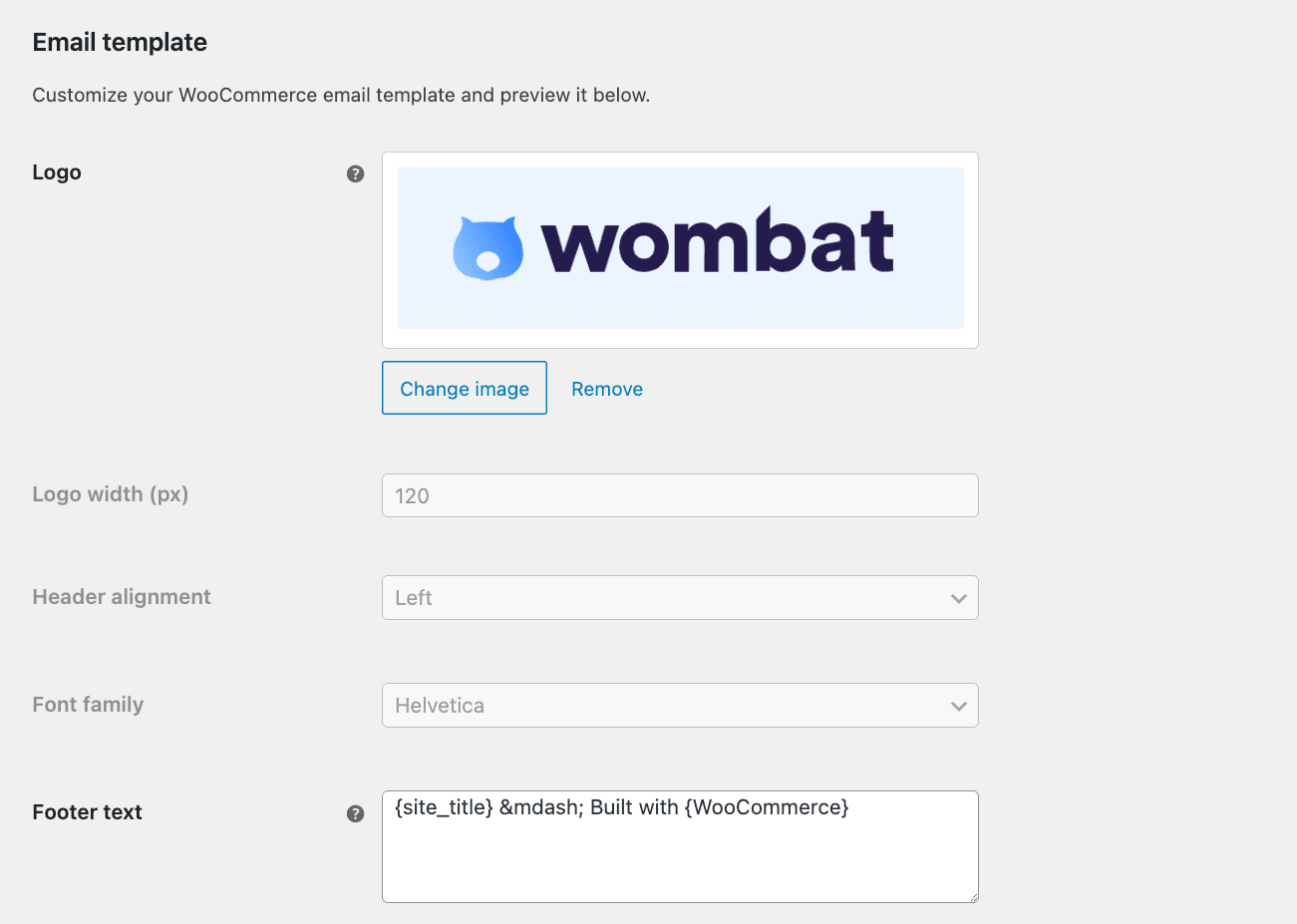Expand the alignment selector showing Left
Viewport: 1297px width, 924px height.
click(680, 598)
